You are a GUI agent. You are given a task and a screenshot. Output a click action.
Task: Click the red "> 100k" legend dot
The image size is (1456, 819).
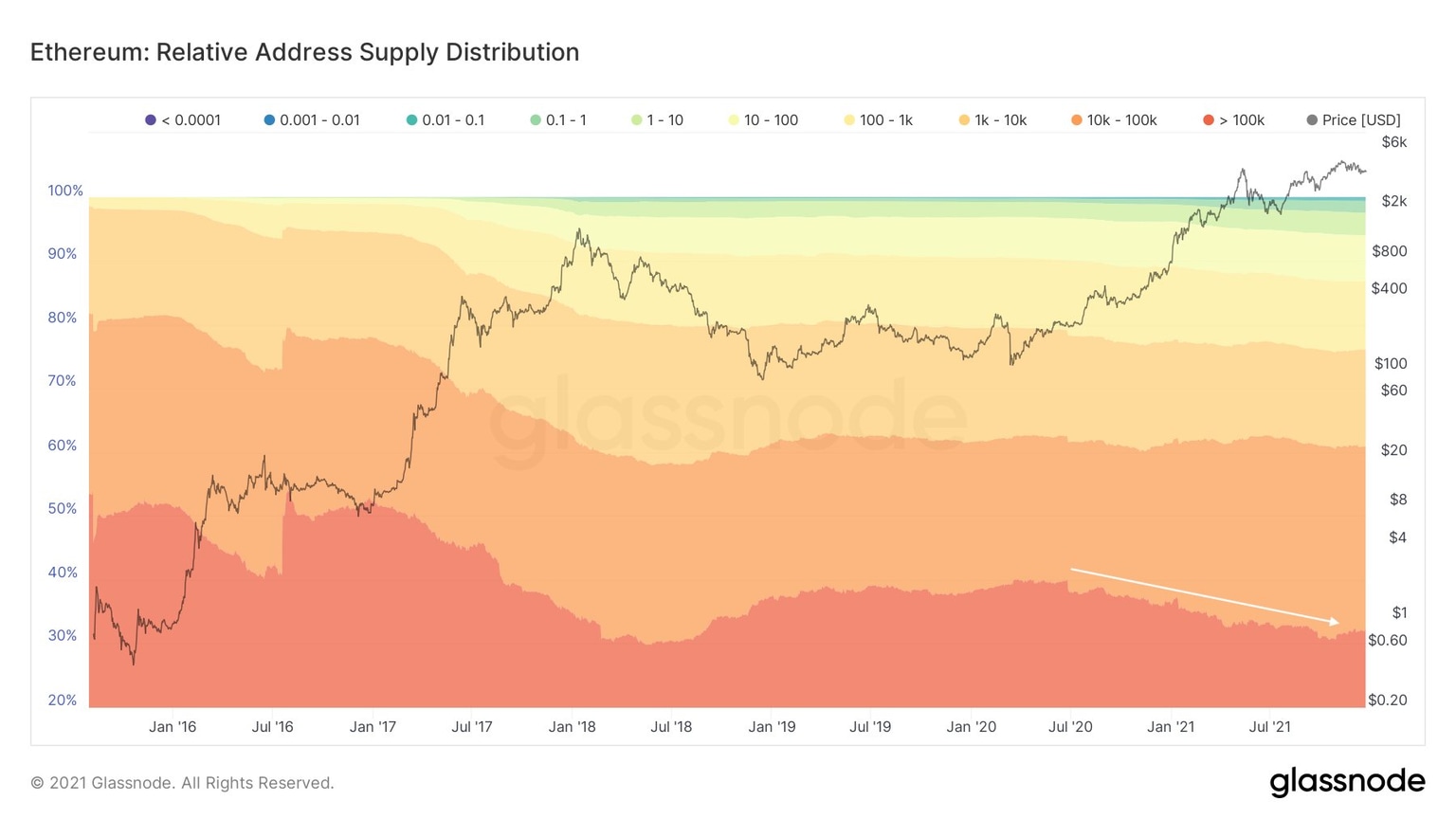(x=1209, y=120)
